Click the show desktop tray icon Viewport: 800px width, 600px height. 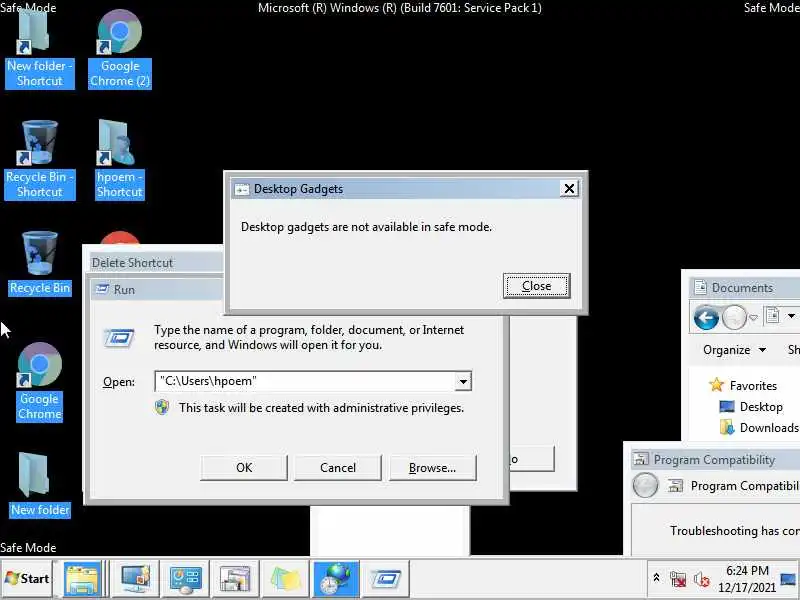click(x=789, y=579)
